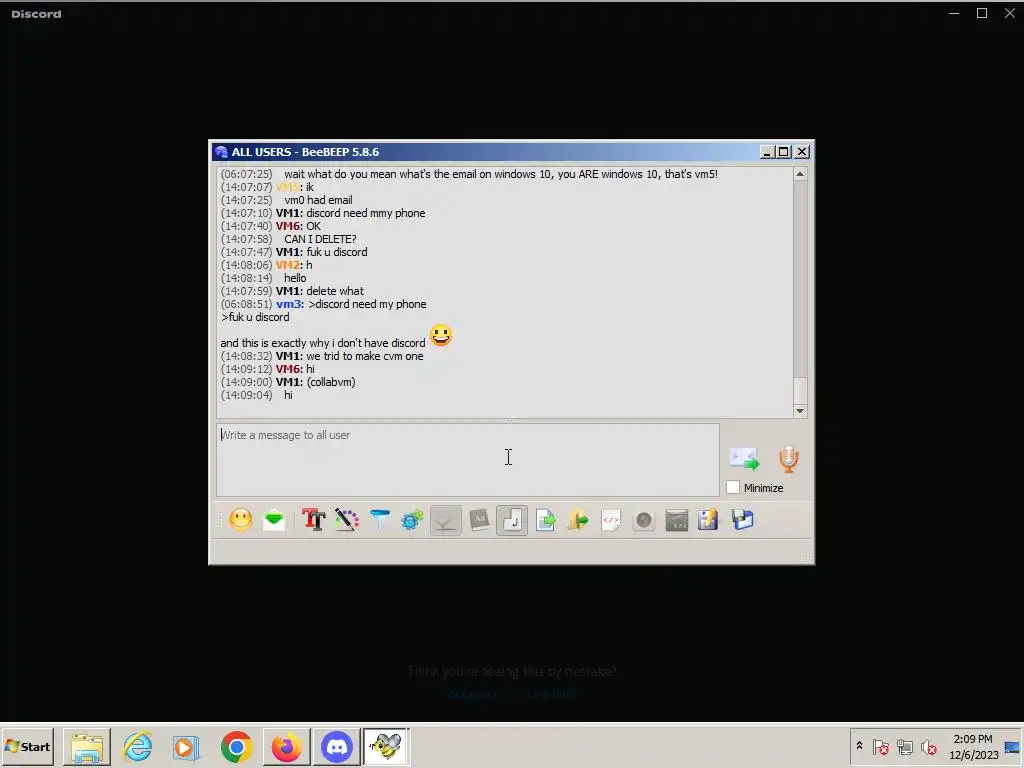1024x768 pixels.
Task: Switch to BeeBEEP bee taskbar button
Action: point(387,746)
